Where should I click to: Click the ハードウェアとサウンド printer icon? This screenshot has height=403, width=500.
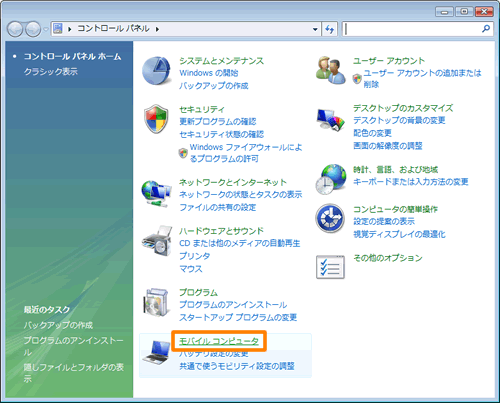[x=157, y=240]
